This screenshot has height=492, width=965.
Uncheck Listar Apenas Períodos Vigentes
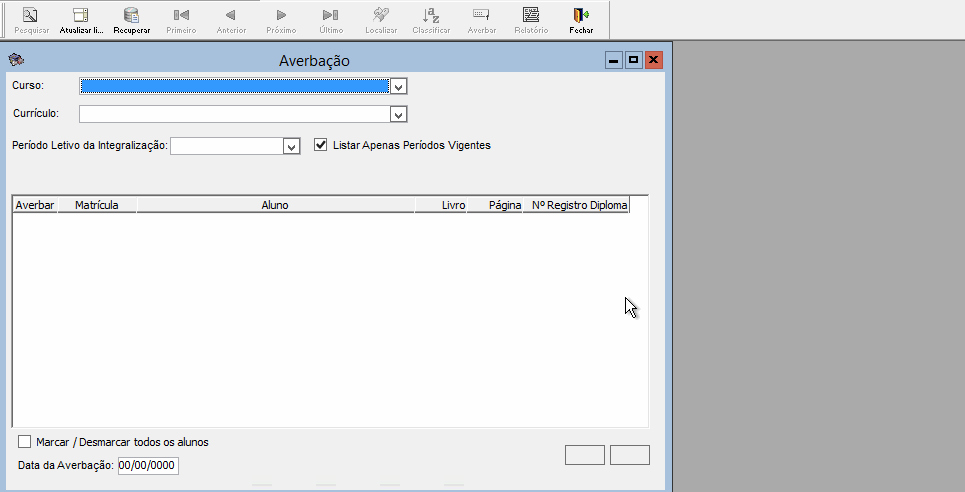[321, 145]
